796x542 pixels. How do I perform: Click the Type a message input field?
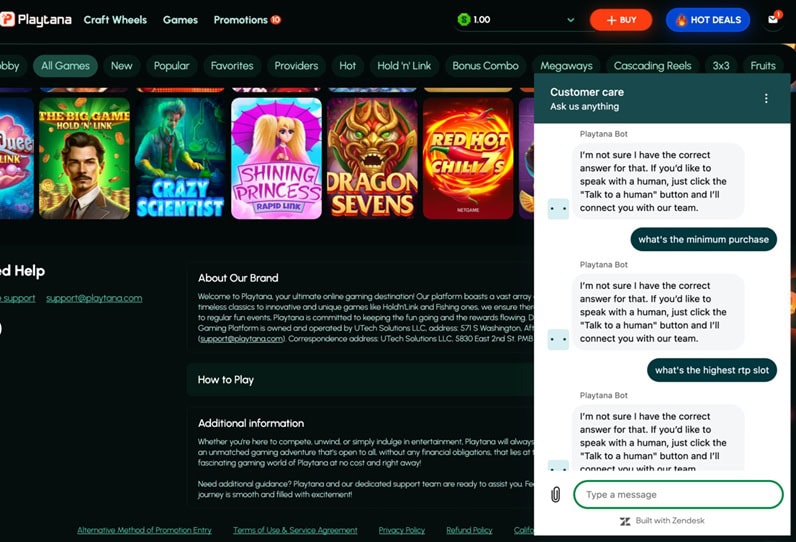point(678,494)
